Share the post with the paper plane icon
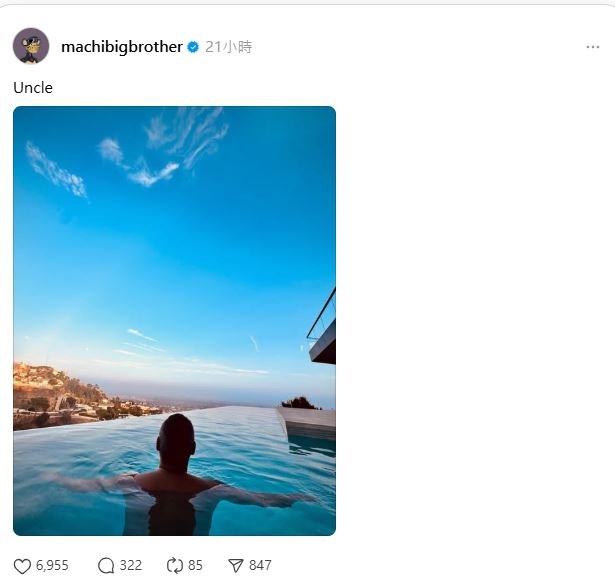Image resolution: width=615 pixels, height=585 pixels. [x=236, y=565]
